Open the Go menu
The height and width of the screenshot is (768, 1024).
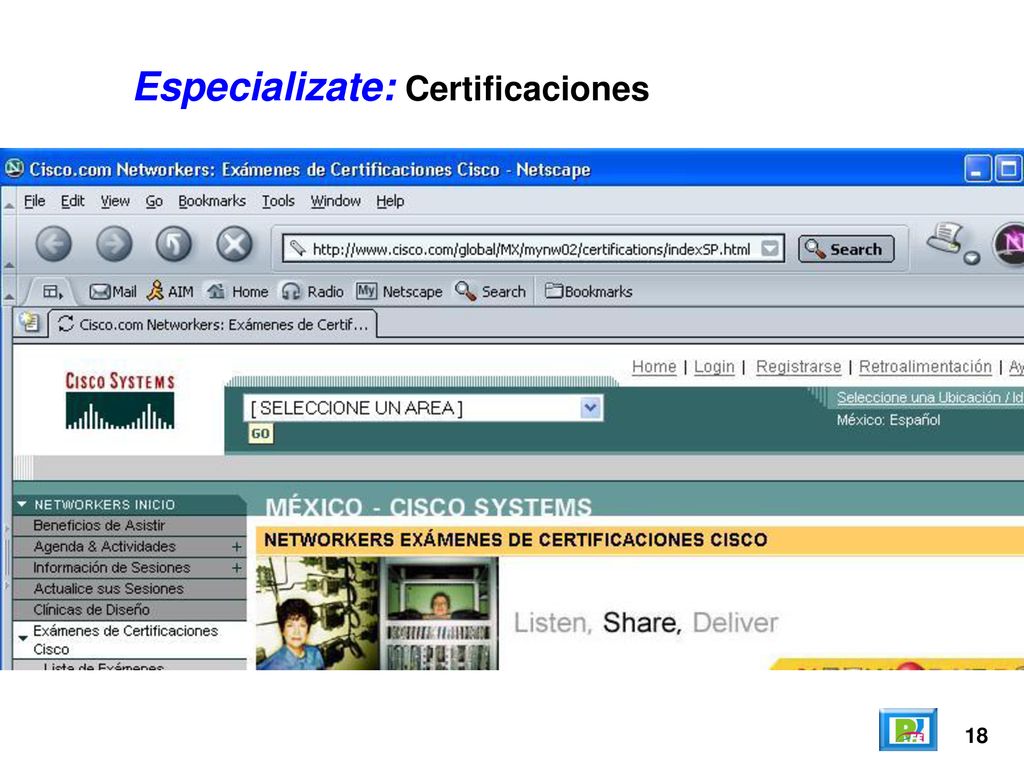point(154,201)
